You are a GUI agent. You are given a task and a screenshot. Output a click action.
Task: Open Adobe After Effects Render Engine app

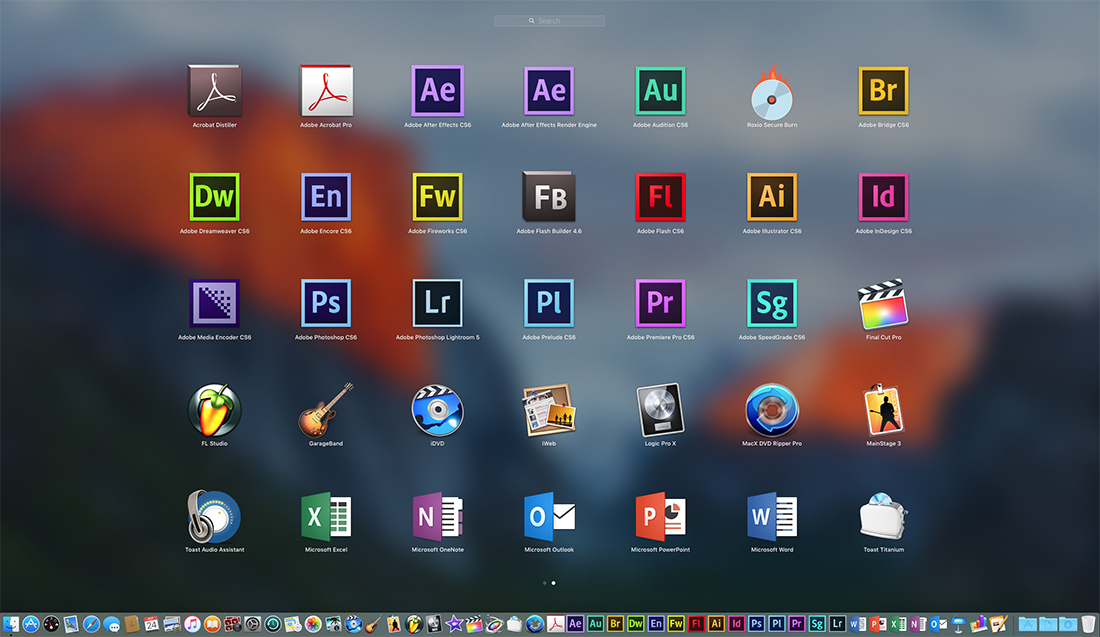[549, 91]
